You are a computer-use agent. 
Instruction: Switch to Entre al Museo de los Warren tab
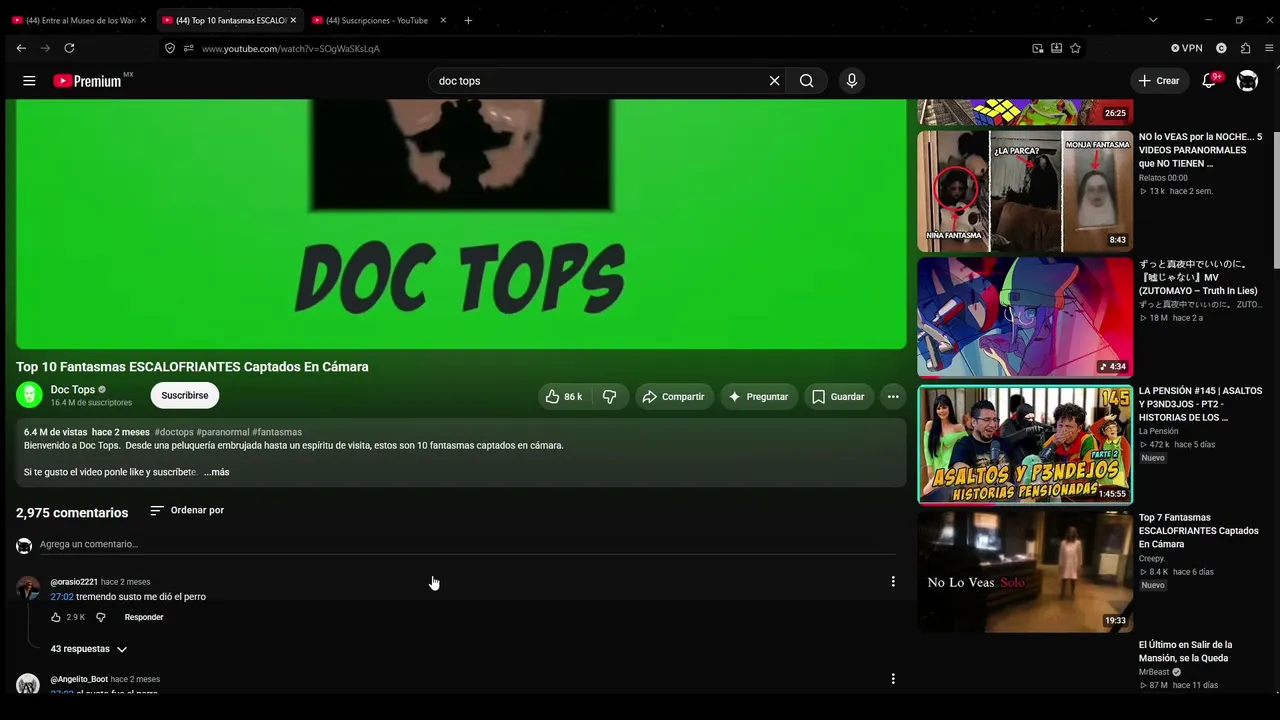[x=79, y=20]
